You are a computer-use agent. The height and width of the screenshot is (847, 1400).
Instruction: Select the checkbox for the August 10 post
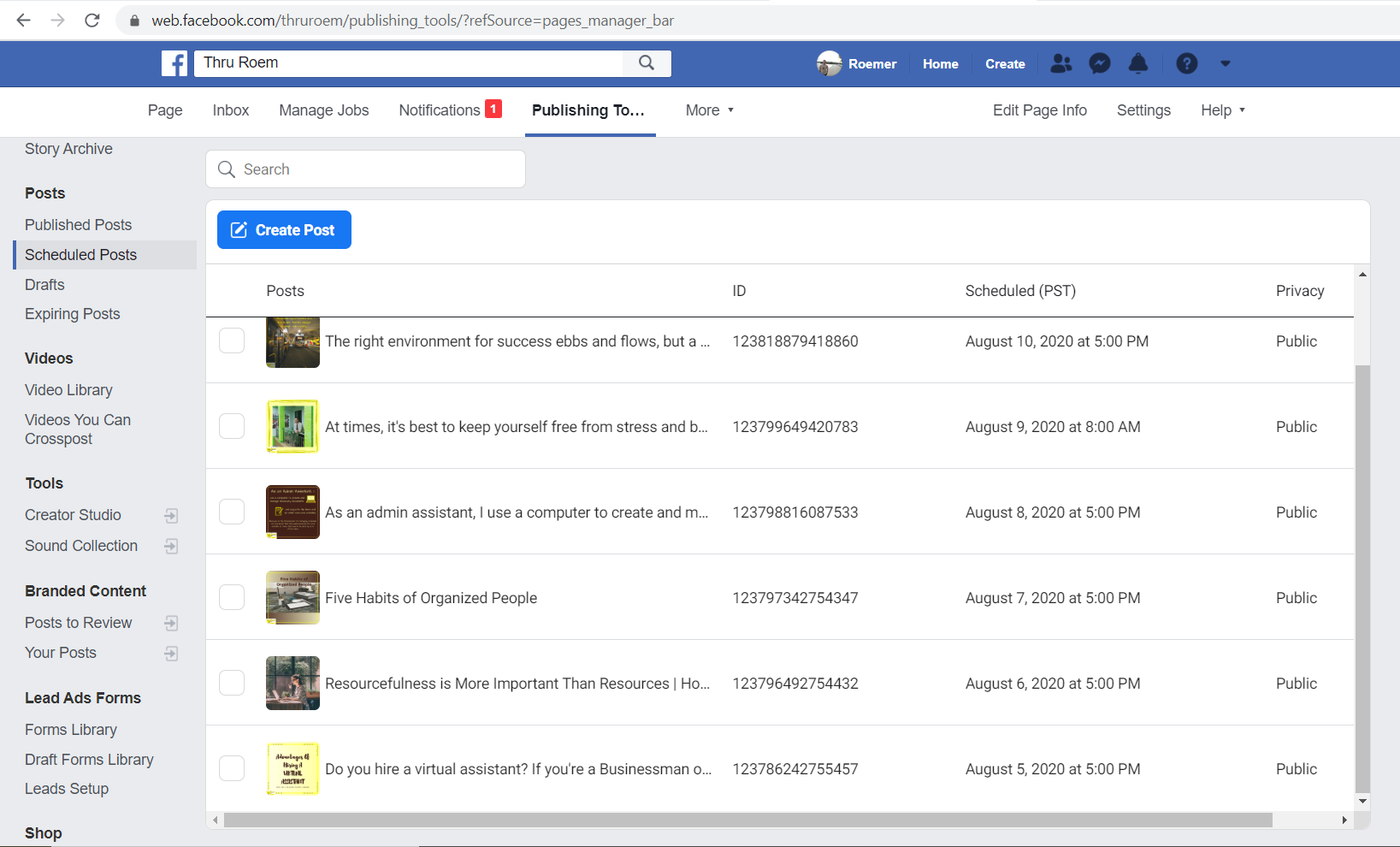point(232,341)
